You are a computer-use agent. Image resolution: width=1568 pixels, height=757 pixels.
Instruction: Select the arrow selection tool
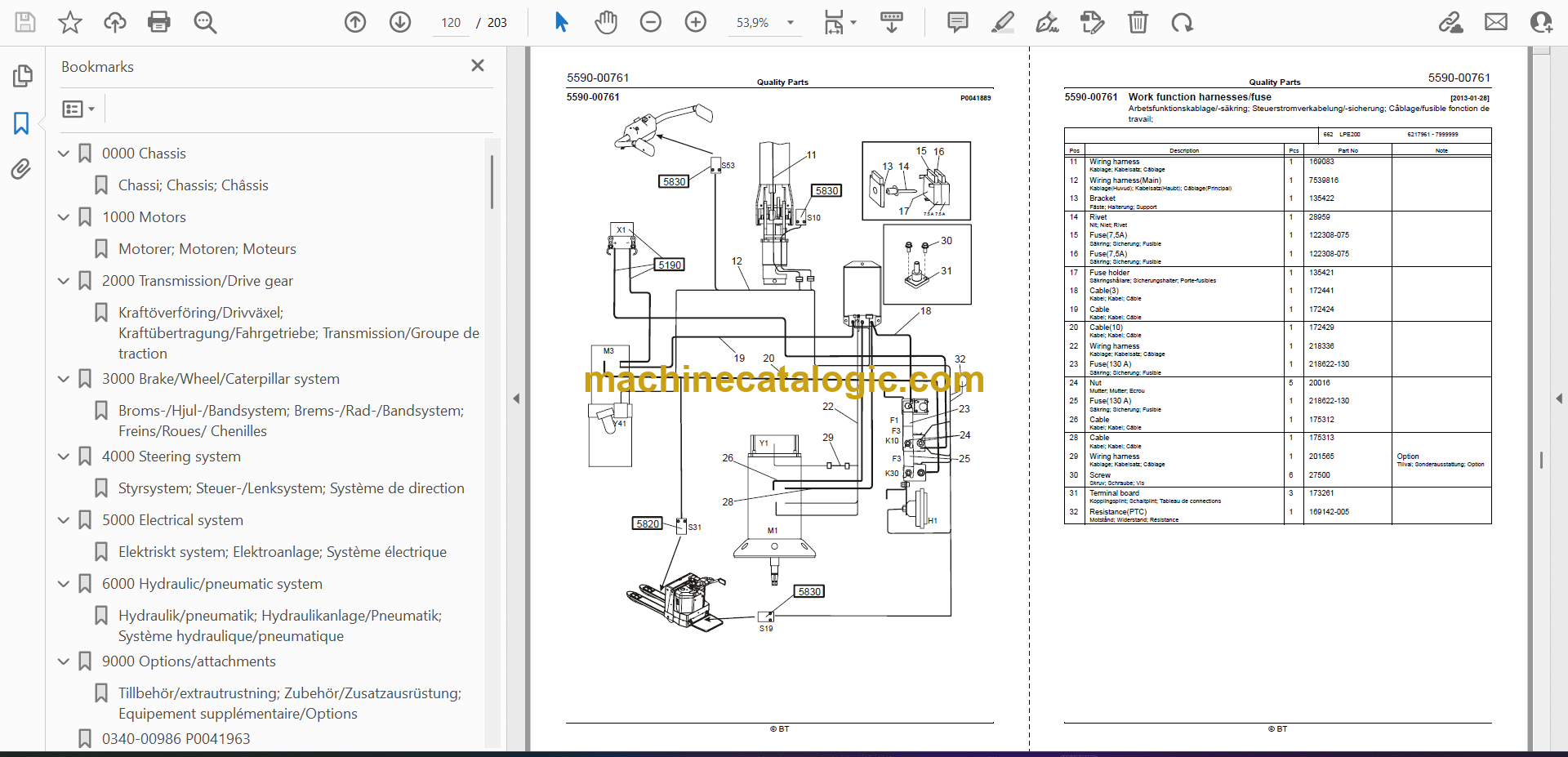pos(561,22)
